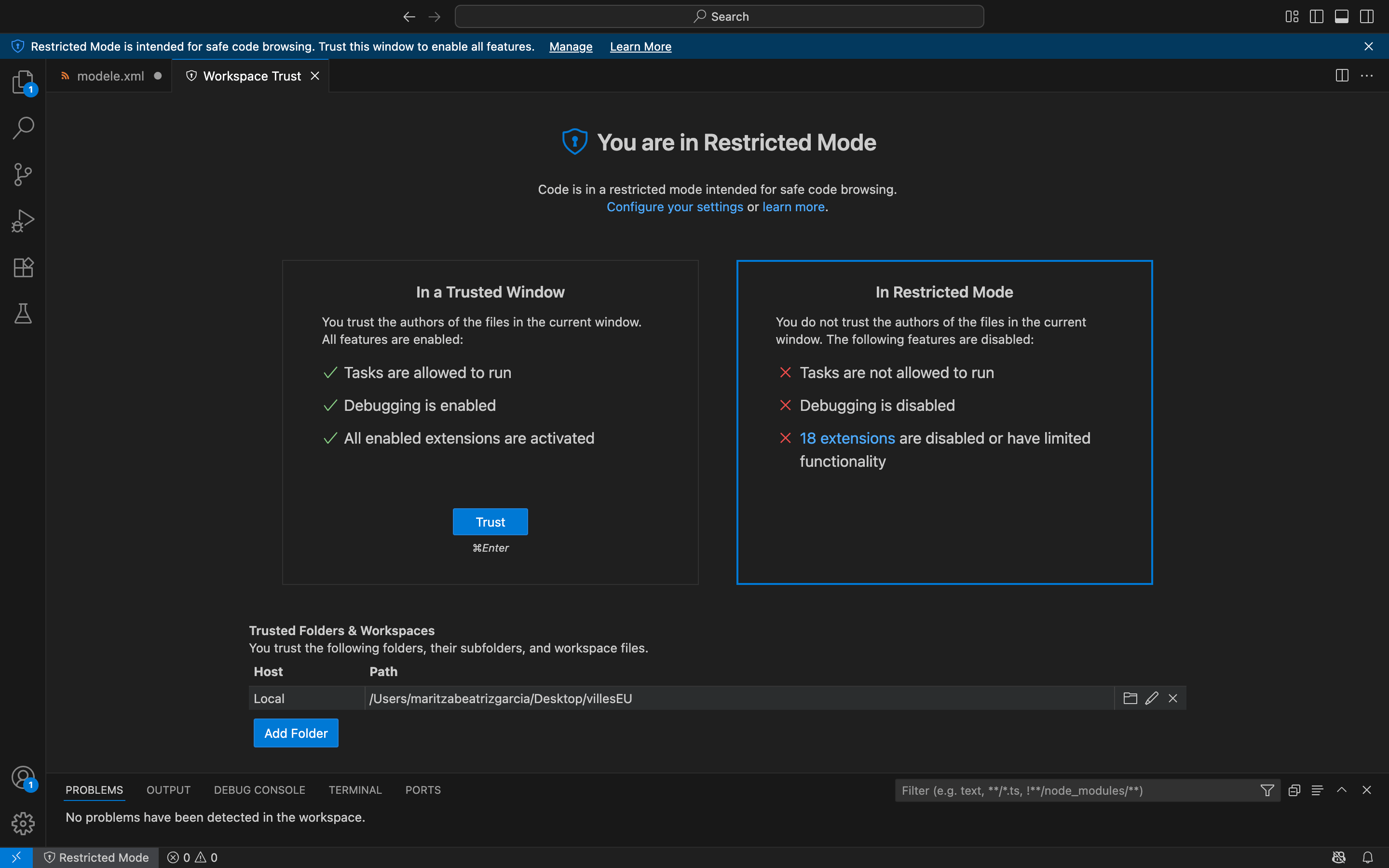Open Source Control view
This screenshot has height=868, width=1389.
tap(23, 174)
